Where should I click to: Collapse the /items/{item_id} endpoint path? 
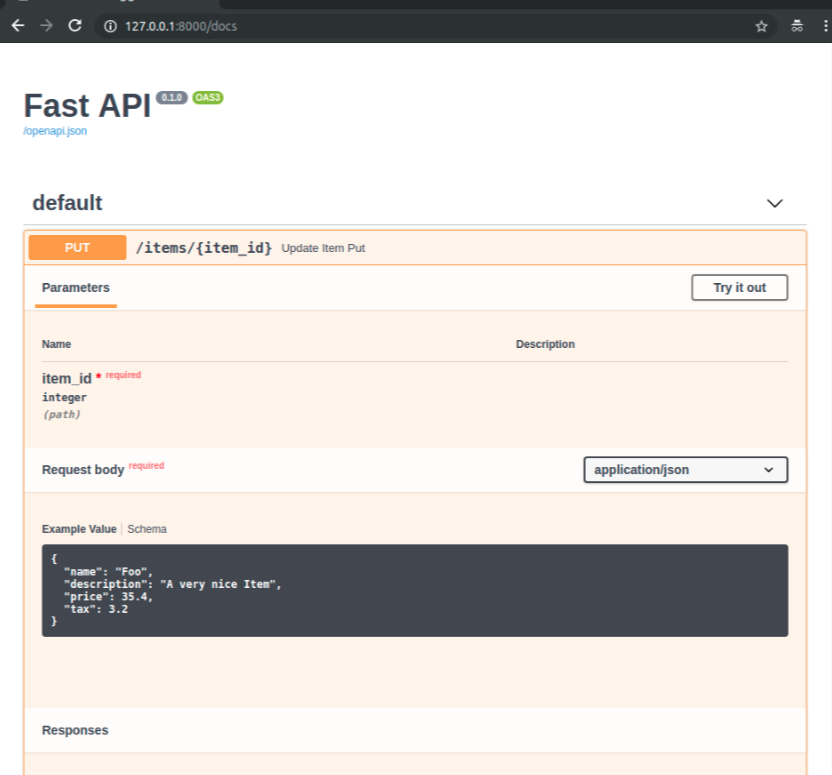[204, 248]
